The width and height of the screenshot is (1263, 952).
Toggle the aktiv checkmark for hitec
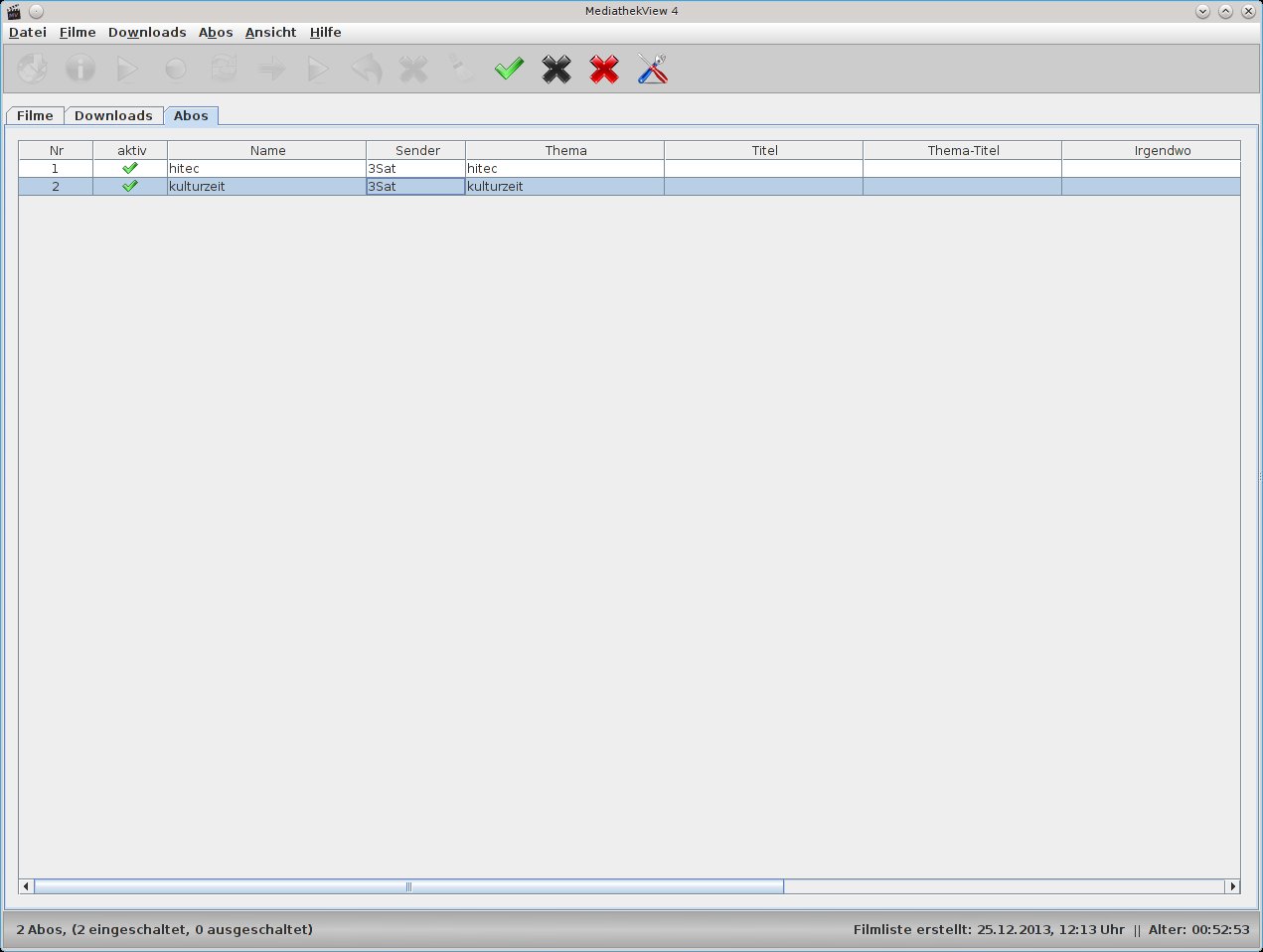(x=130, y=168)
